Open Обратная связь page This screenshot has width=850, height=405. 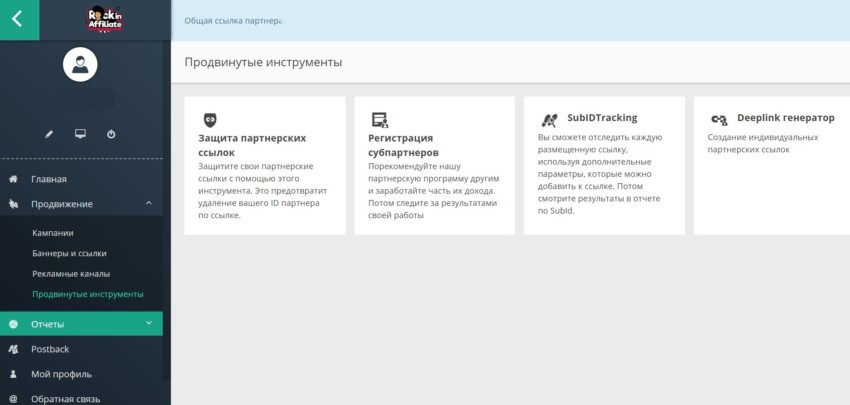(x=66, y=399)
